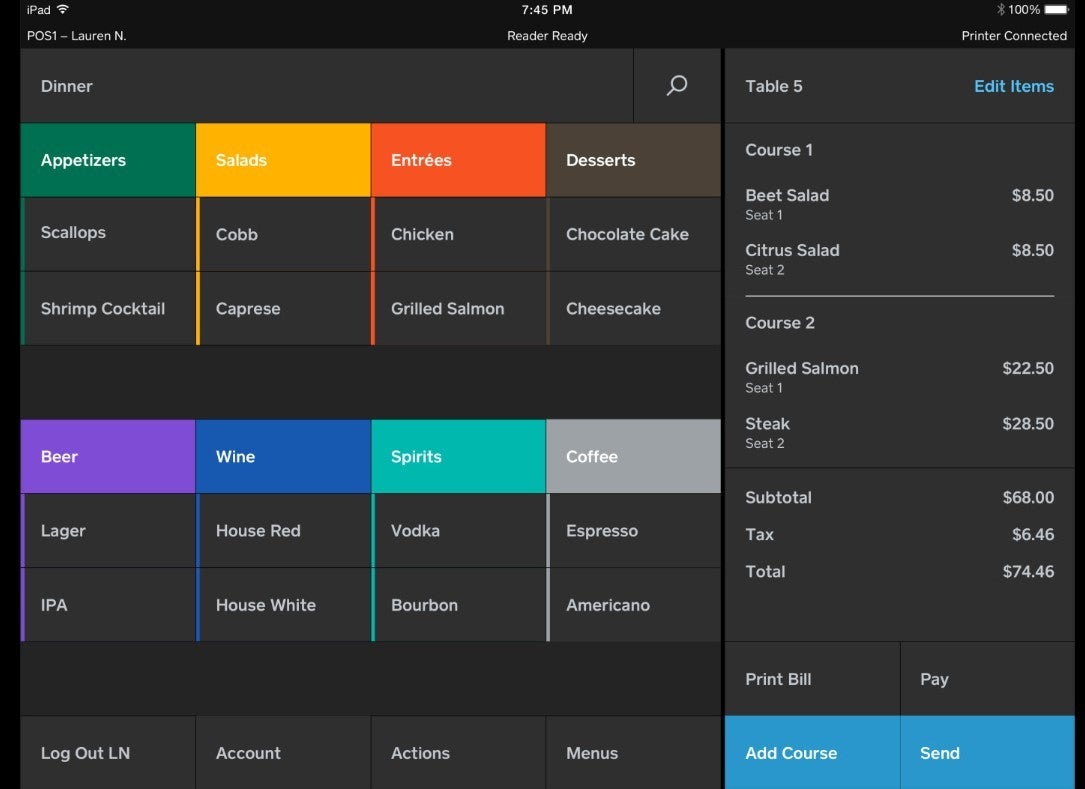The image size is (1085, 789).
Task: Choose House Red wine
Action: [283, 531]
